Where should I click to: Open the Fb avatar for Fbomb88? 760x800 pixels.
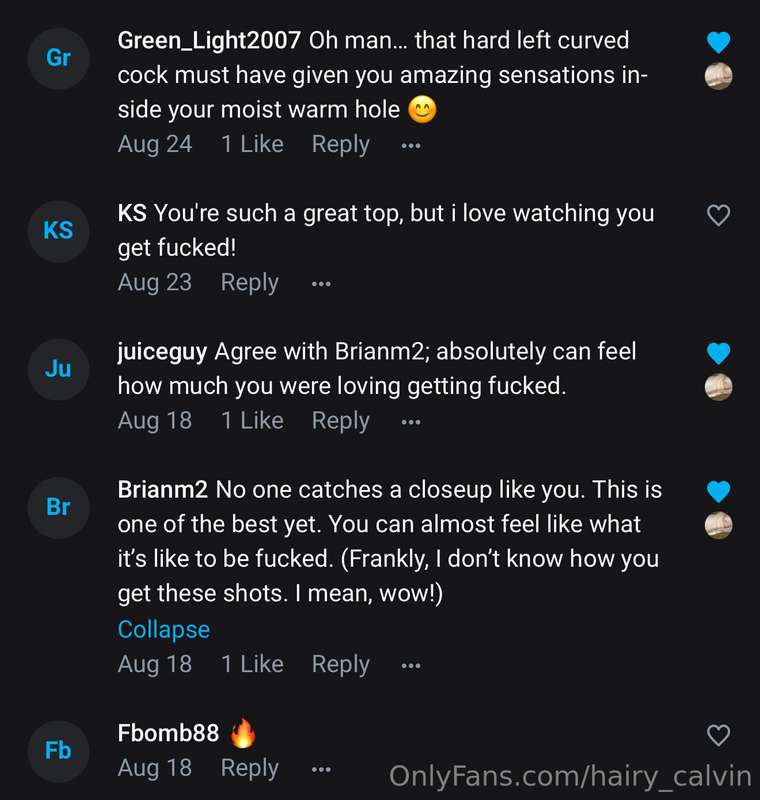59,751
